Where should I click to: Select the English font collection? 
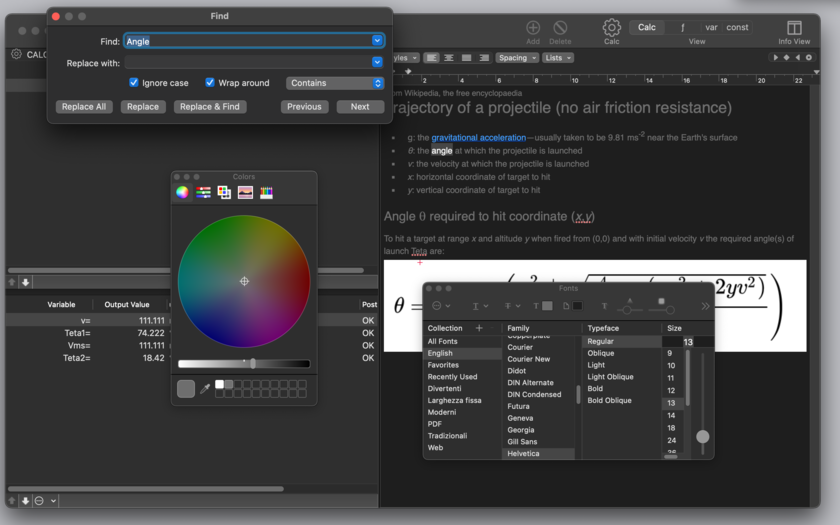[462, 353]
